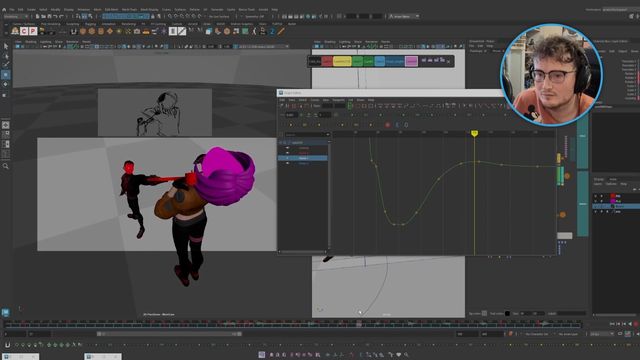Viewport: 640px width, 360px height.
Task: Choose the Paint Selection tool
Action: tap(6, 65)
